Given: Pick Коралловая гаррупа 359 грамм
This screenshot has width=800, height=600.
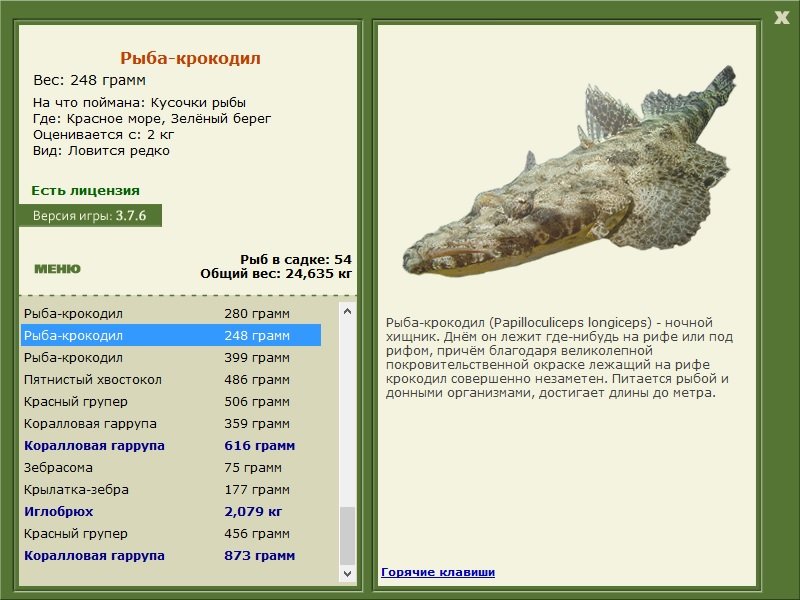Looking at the screenshot, I should tap(171, 423).
